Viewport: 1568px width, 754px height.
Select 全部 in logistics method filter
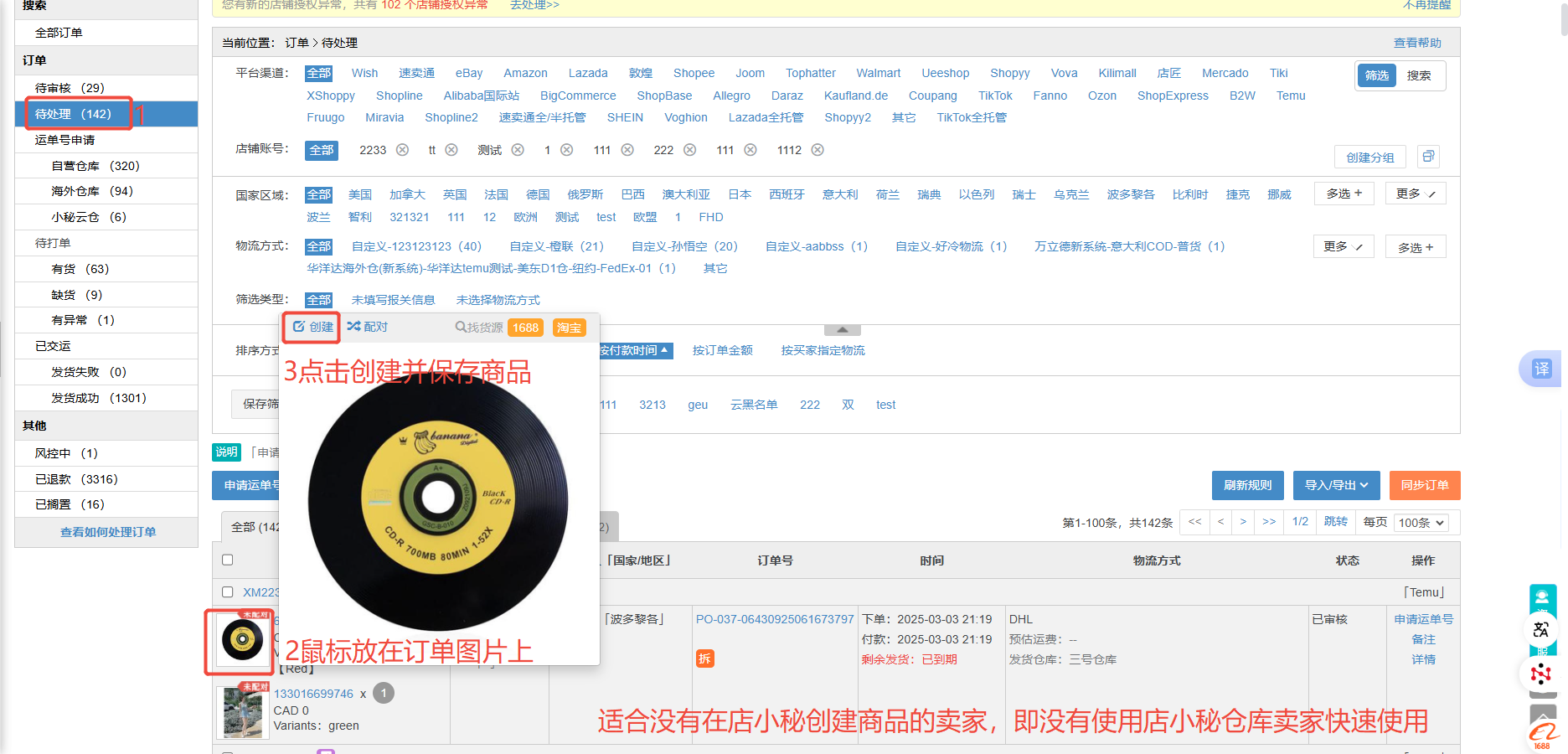click(318, 246)
